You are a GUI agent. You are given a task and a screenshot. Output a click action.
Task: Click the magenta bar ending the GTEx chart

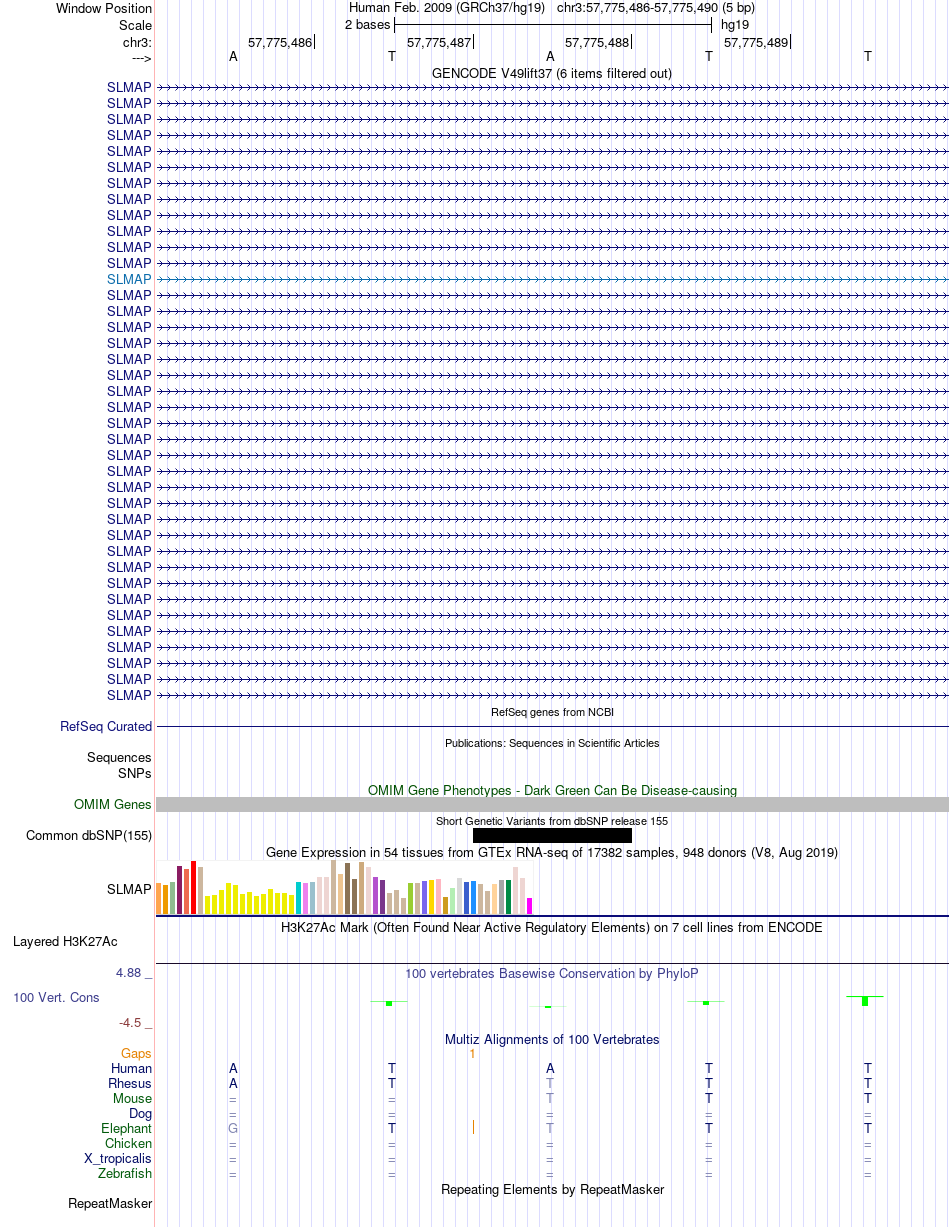click(530, 906)
